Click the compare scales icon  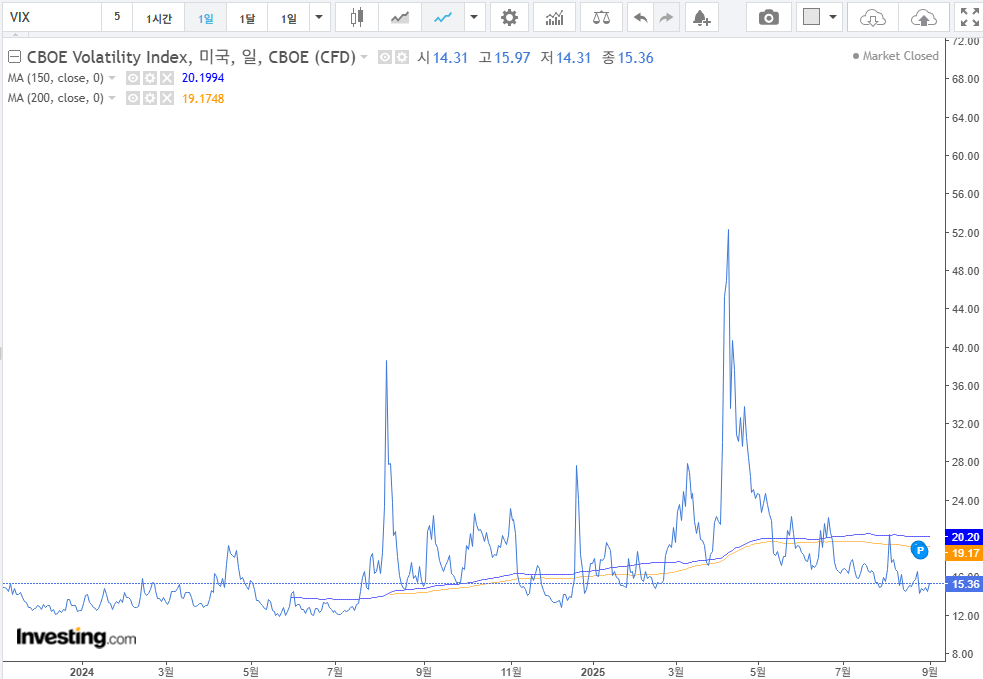[x=601, y=17]
